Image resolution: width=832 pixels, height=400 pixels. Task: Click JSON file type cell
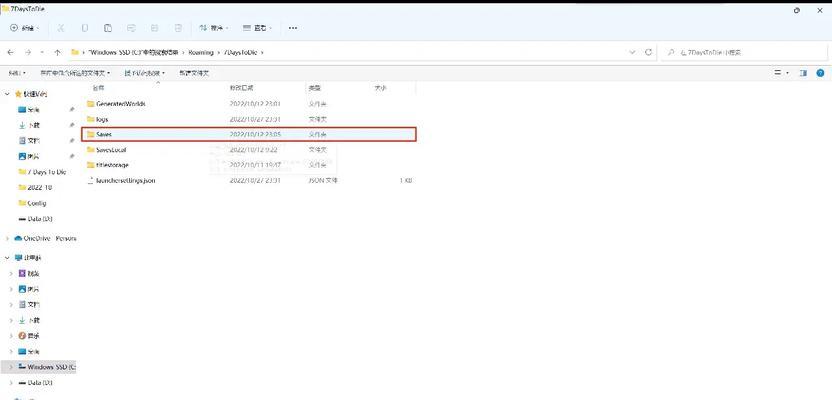323,180
